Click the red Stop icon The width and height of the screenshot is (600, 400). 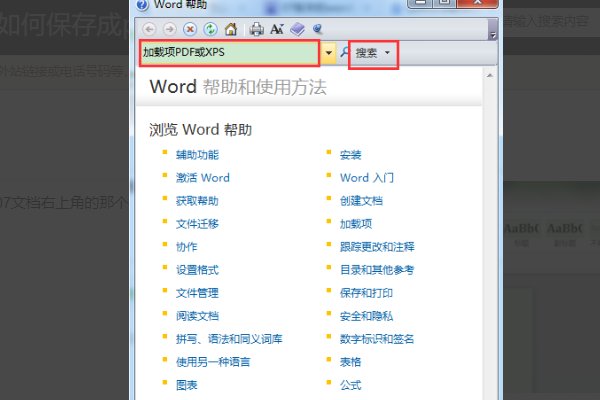(x=190, y=29)
